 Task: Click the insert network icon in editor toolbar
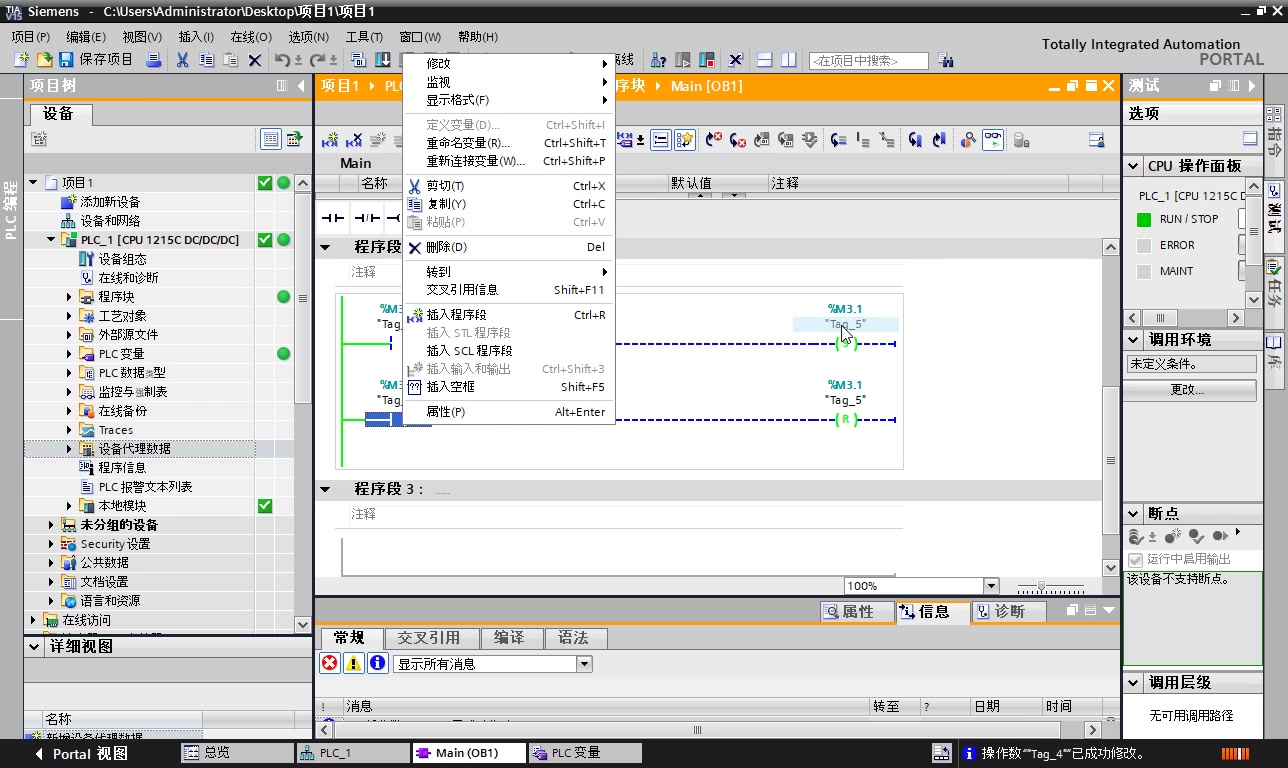coord(329,140)
